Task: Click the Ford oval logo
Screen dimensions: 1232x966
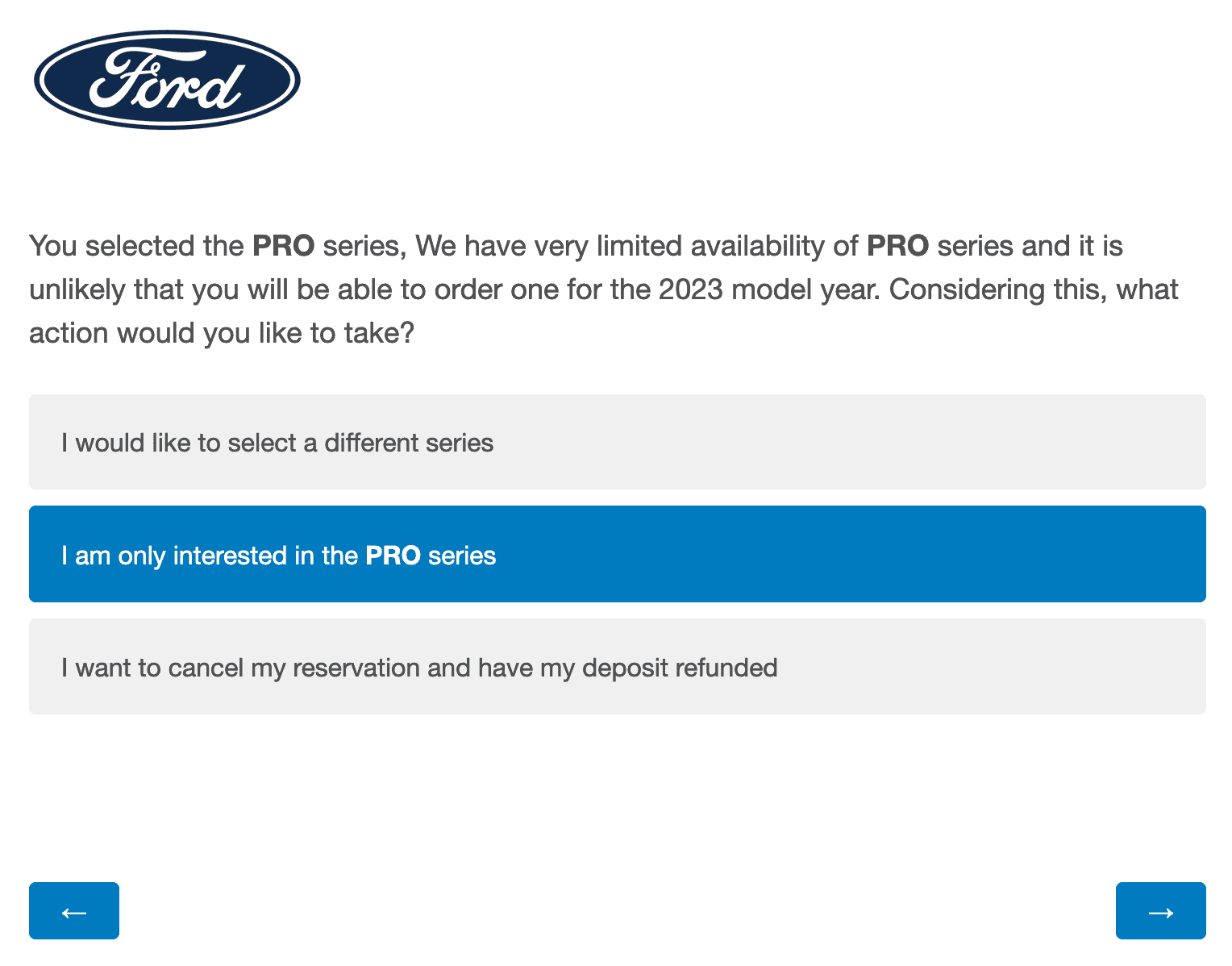Action: point(167,80)
